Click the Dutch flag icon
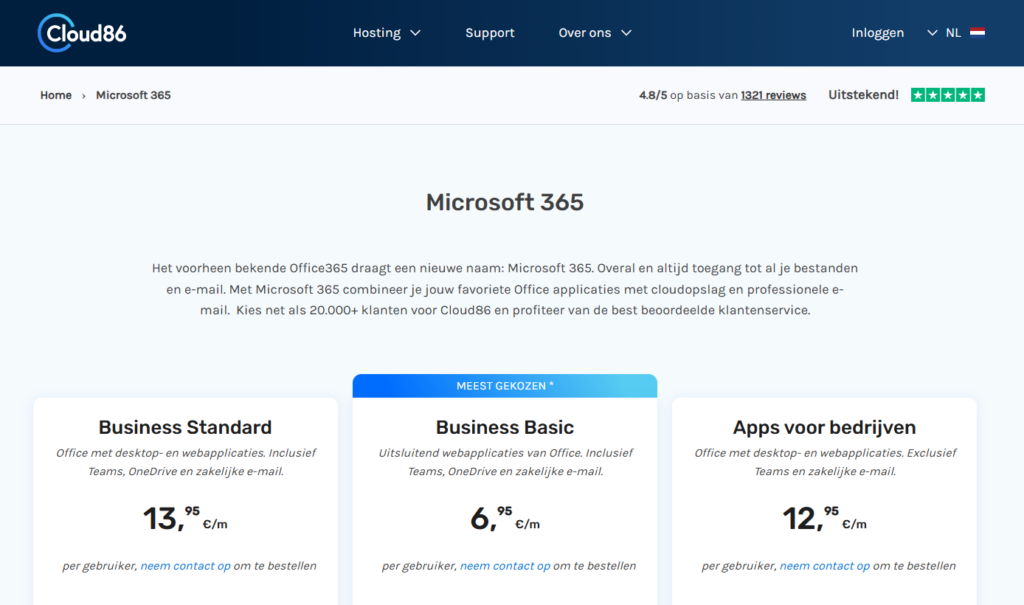This screenshot has height=605, width=1024. [x=977, y=33]
